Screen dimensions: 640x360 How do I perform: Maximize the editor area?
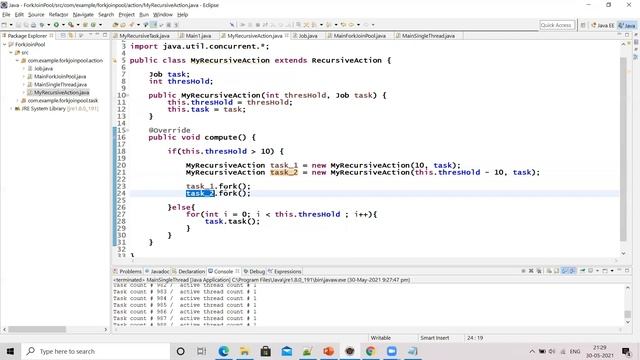[627, 36]
